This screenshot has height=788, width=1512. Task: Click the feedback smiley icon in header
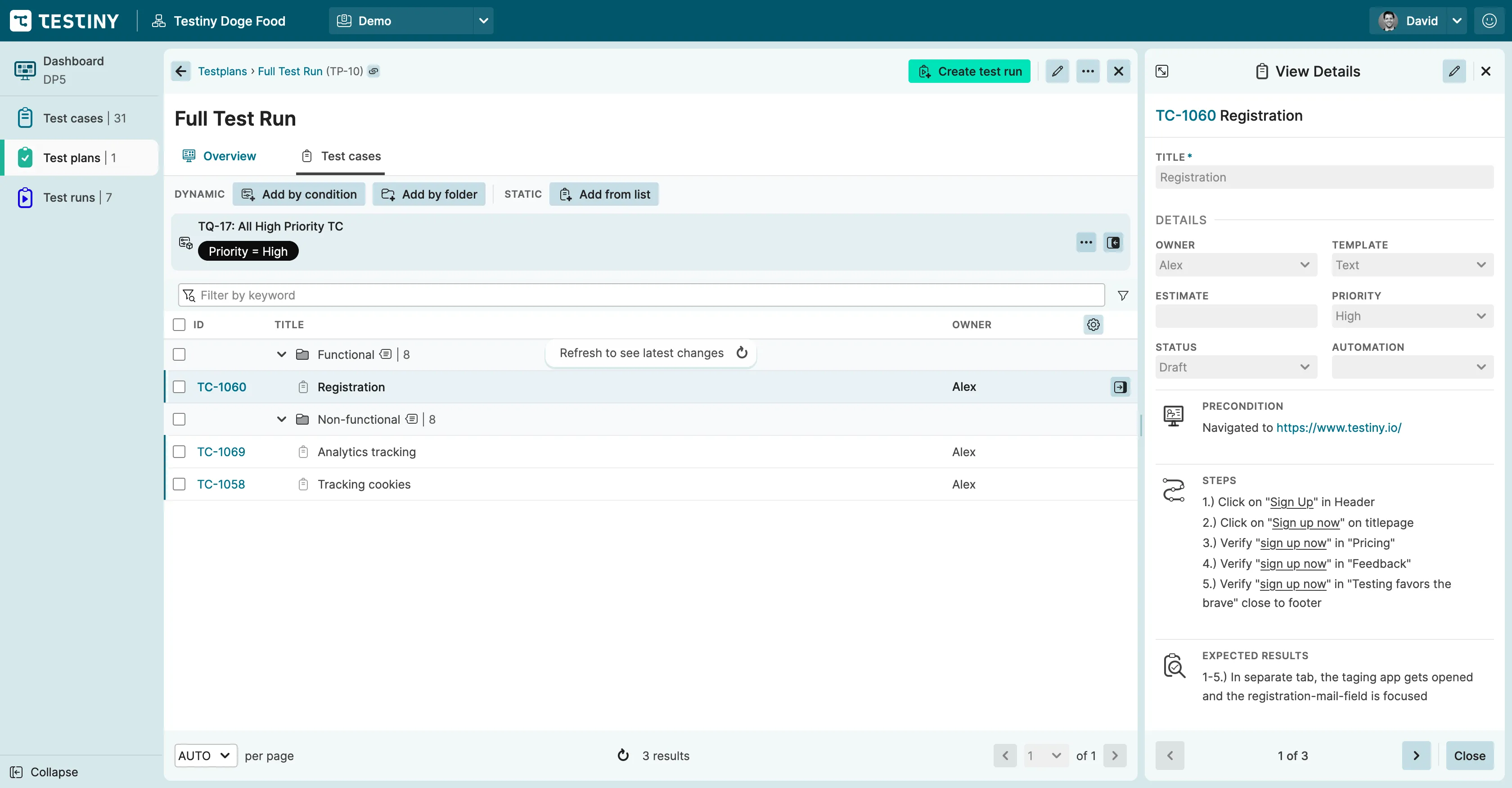[x=1489, y=21]
